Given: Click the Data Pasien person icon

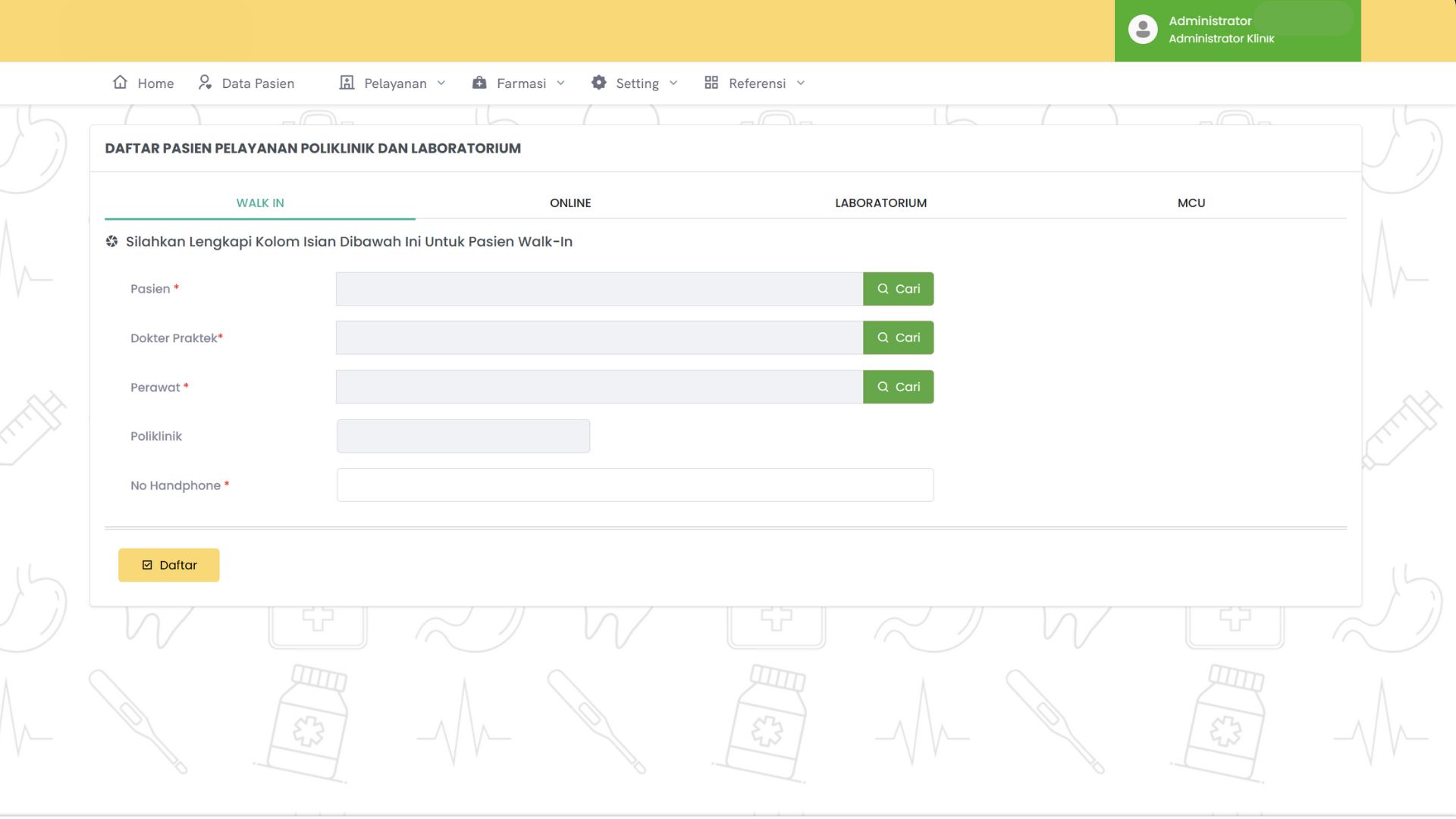Looking at the screenshot, I should [x=205, y=83].
